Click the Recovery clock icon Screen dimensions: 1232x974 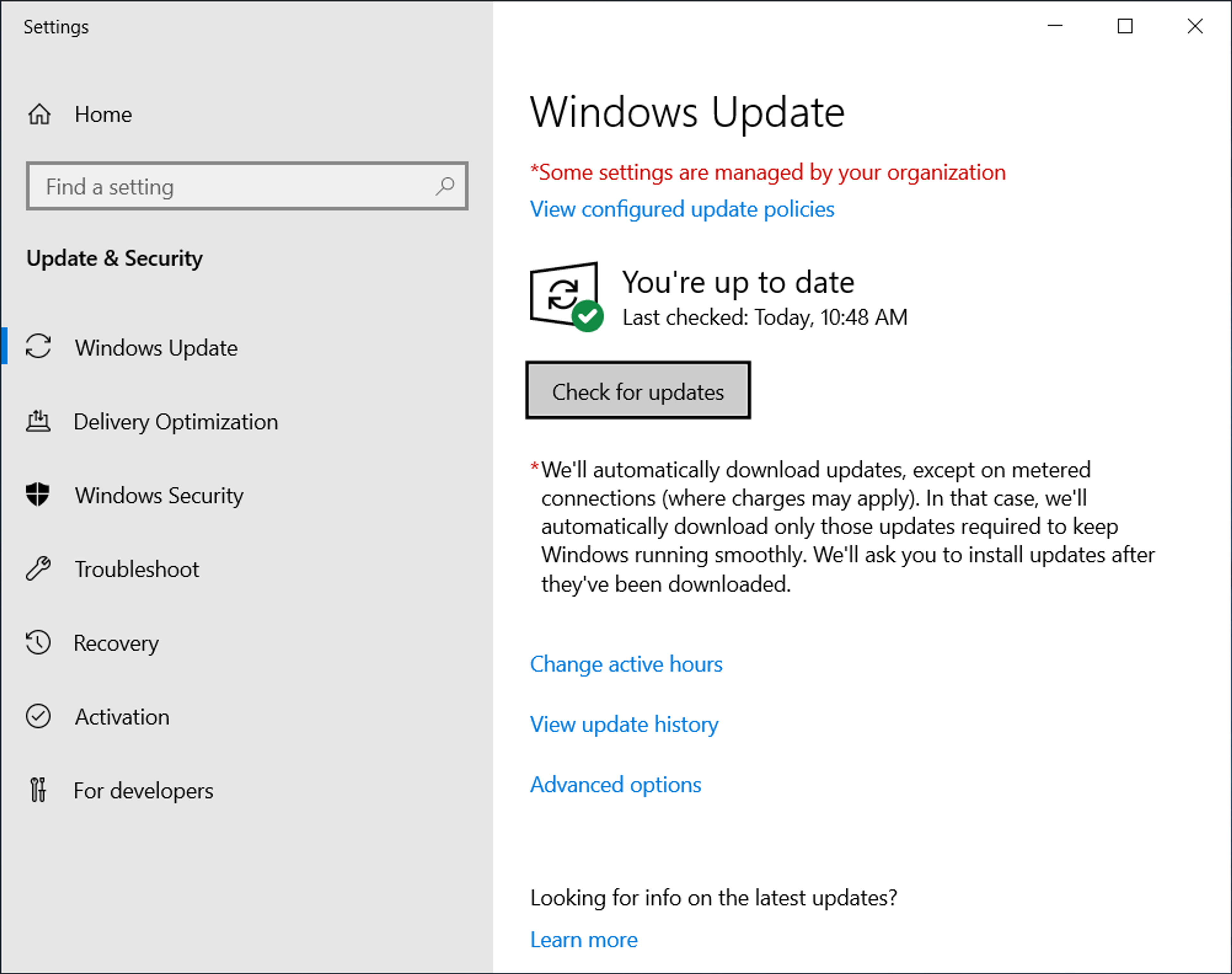38,642
